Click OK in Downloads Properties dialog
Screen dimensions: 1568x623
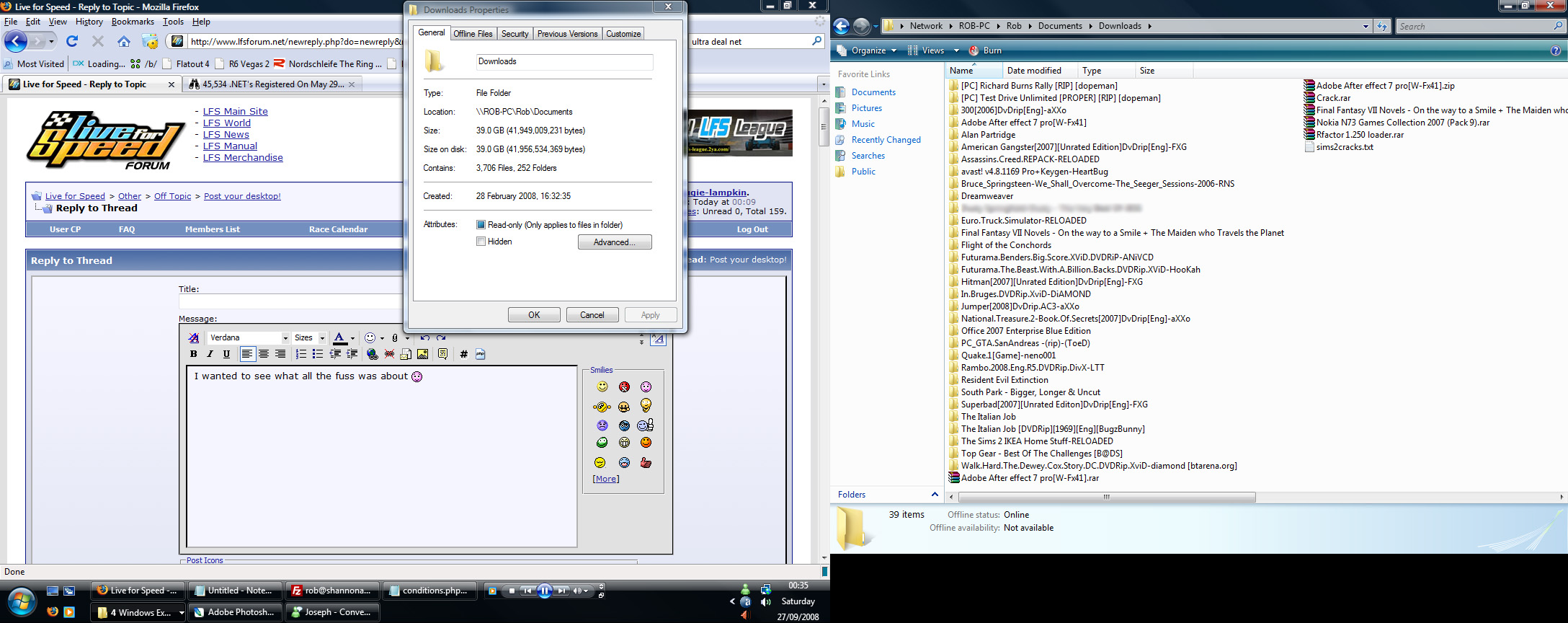pyautogui.click(x=534, y=315)
